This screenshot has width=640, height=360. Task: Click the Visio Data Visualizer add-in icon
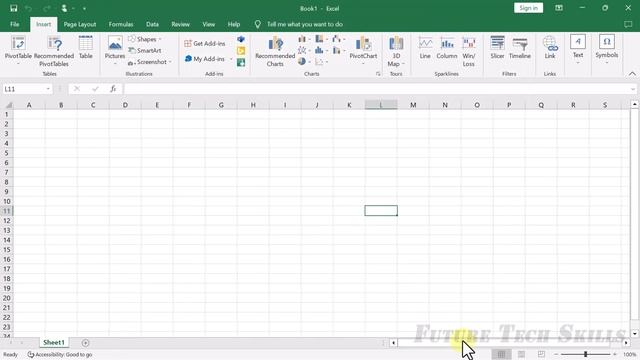(241, 39)
